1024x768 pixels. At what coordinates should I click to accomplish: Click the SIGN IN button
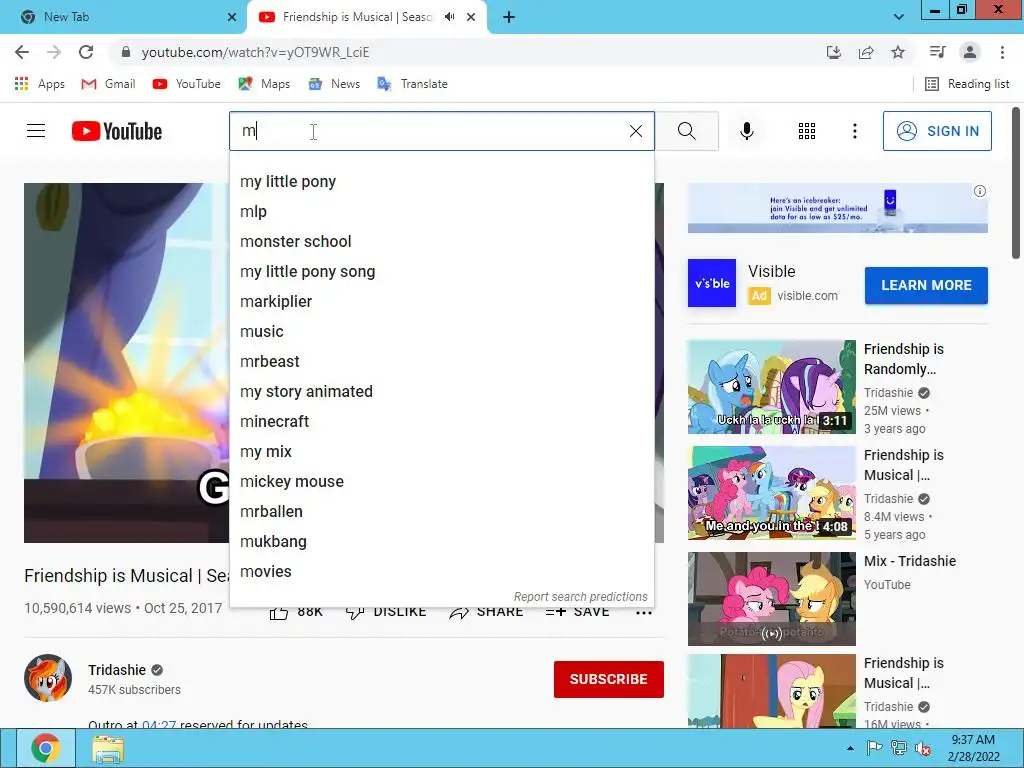937,131
